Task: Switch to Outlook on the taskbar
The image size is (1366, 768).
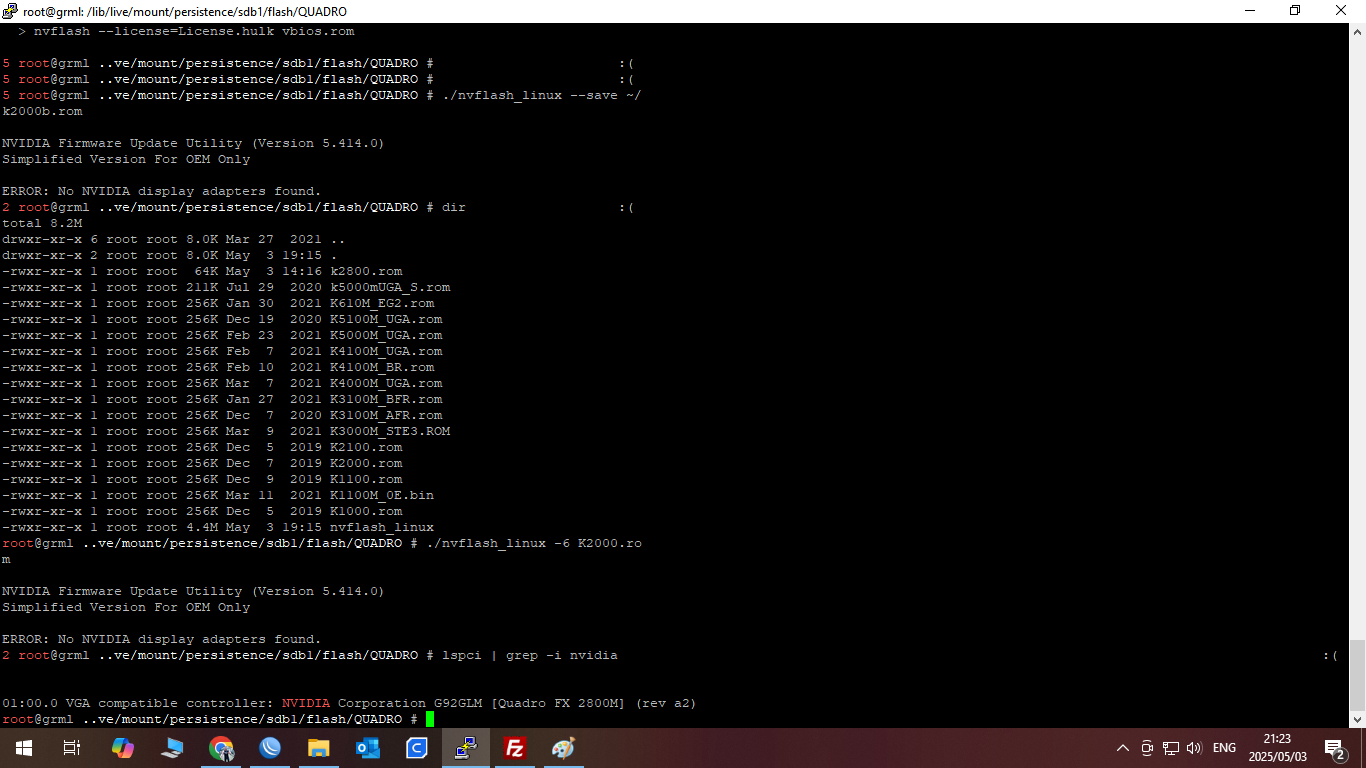Action: coord(368,748)
